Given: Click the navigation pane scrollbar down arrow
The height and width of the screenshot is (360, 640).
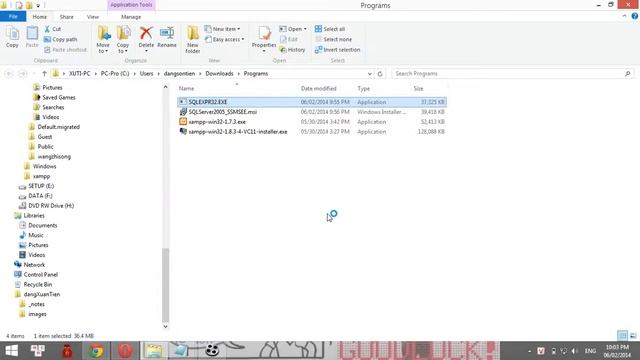Looking at the screenshot, I should [165, 326].
